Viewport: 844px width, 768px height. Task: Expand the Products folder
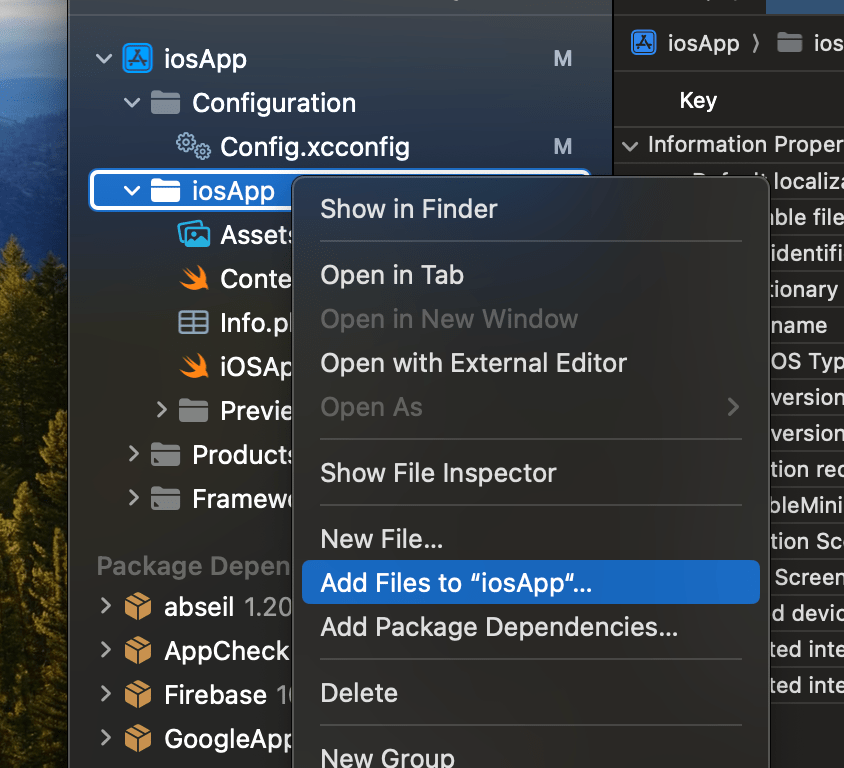click(133, 455)
